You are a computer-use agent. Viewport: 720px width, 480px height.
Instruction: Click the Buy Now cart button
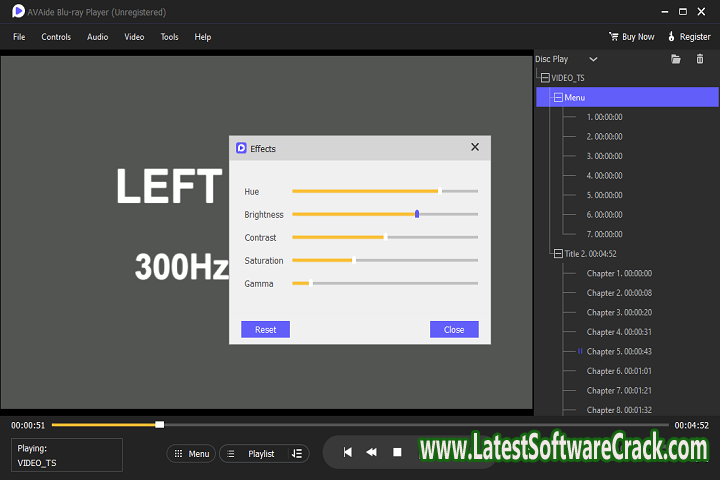631,37
